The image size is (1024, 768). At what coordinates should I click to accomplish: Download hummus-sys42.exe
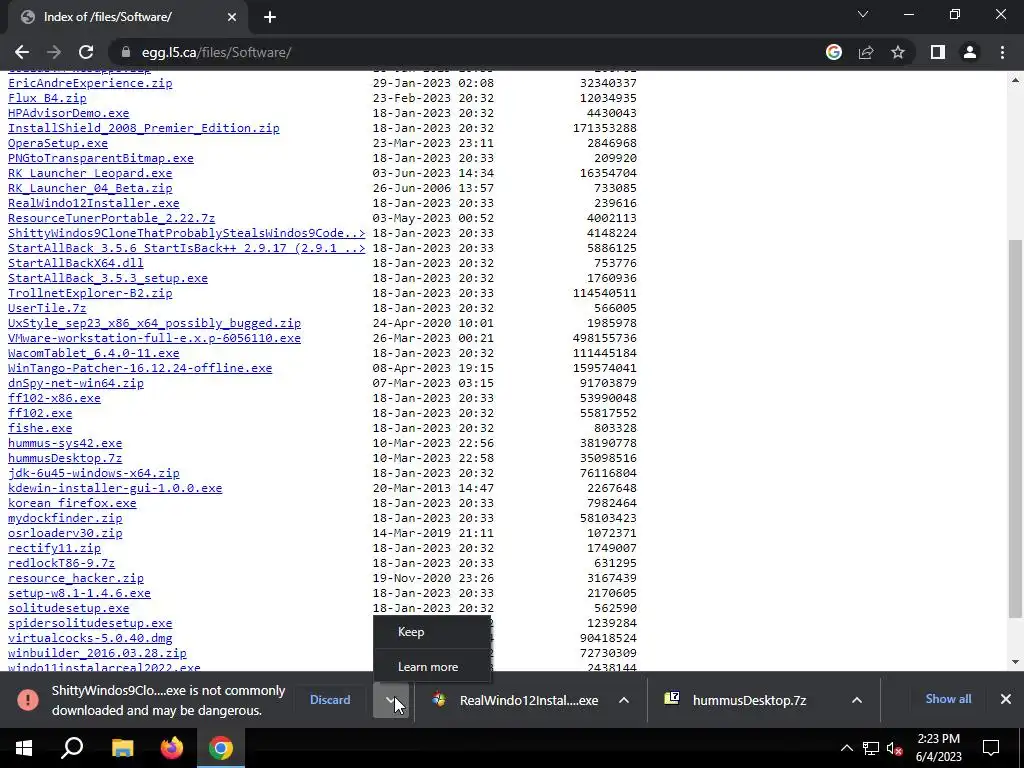(x=65, y=443)
